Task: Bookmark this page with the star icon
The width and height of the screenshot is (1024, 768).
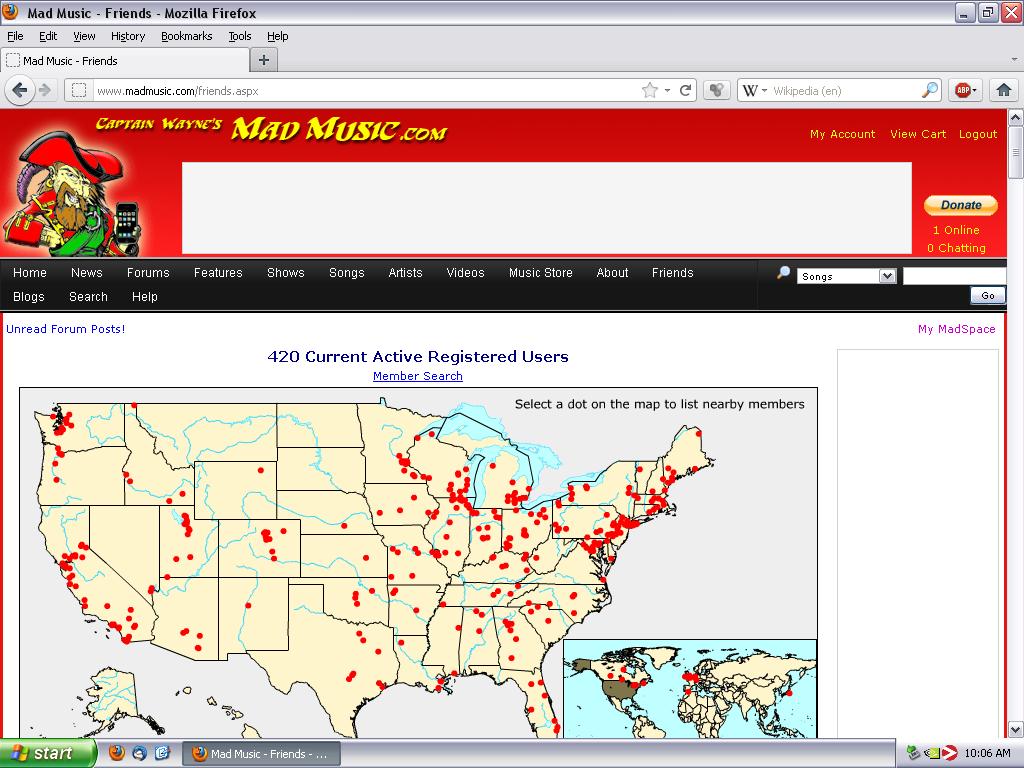Action: [650, 90]
